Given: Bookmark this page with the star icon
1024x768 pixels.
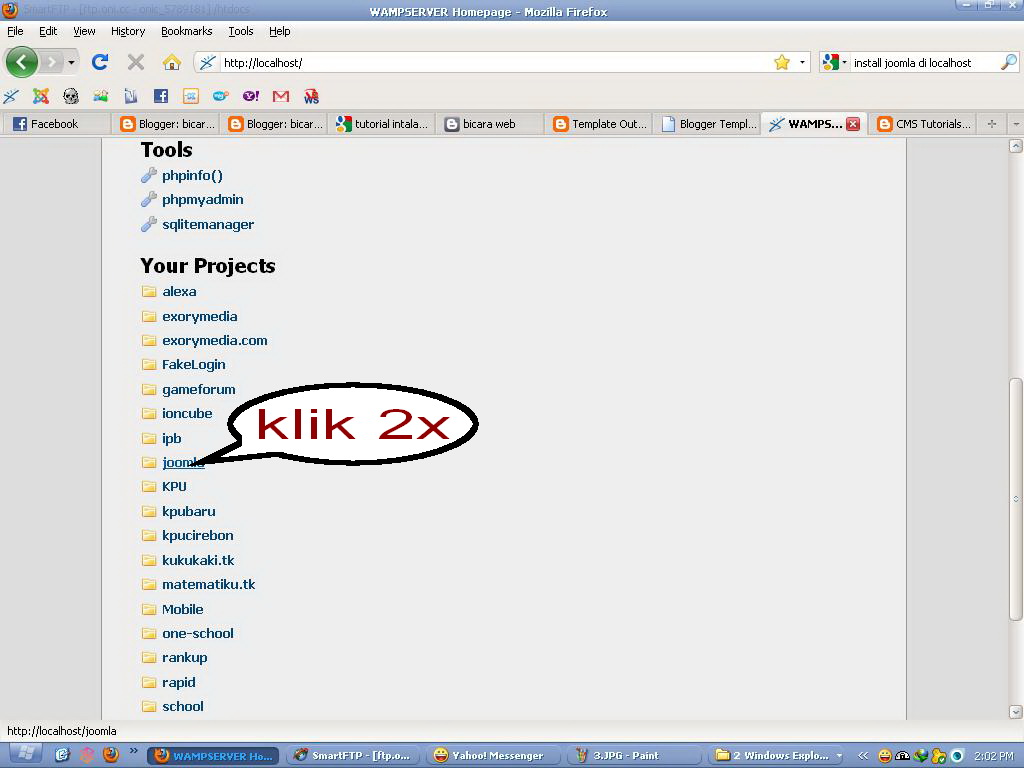Looking at the screenshot, I should 782,63.
